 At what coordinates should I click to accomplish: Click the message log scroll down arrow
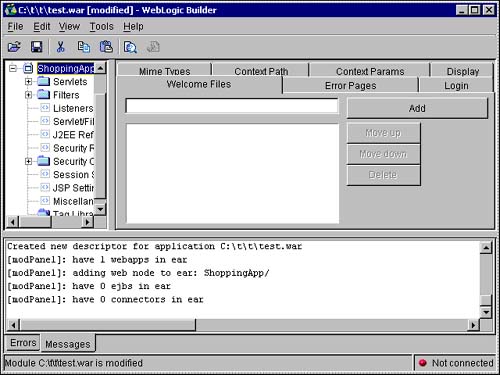coord(486,312)
